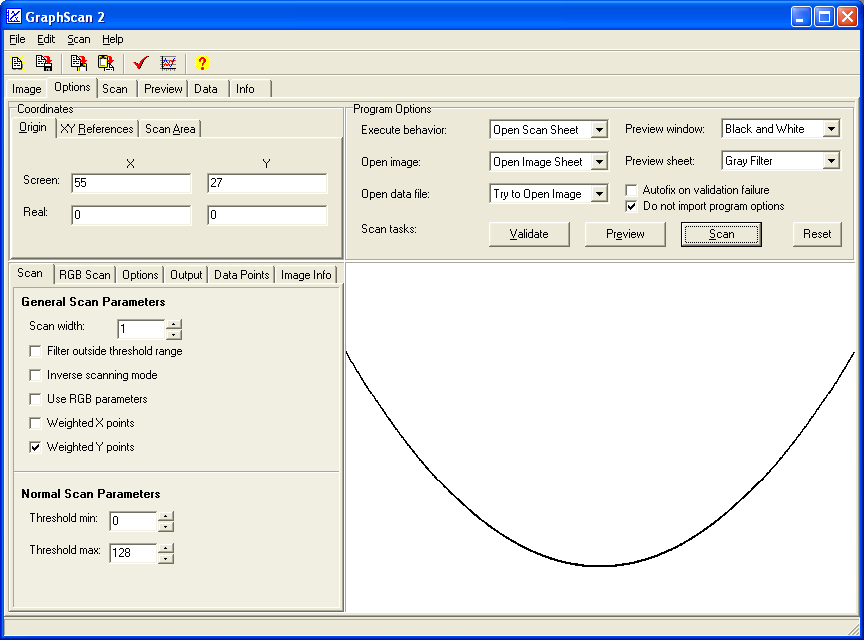Click the save data toolbar icon
864x640 pixels.
[44, 63]
